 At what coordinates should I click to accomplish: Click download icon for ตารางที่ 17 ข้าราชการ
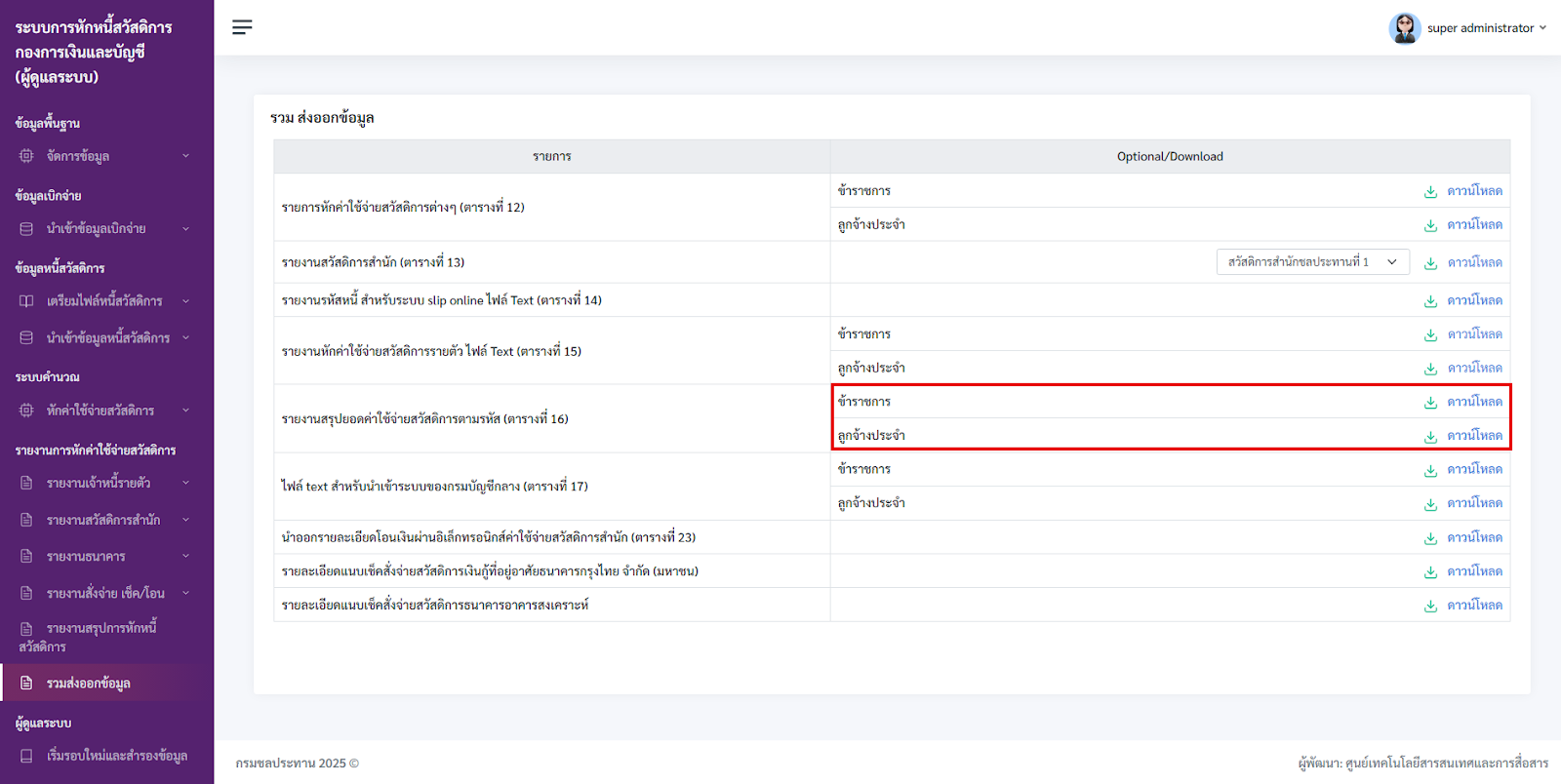coord(1430,470)
